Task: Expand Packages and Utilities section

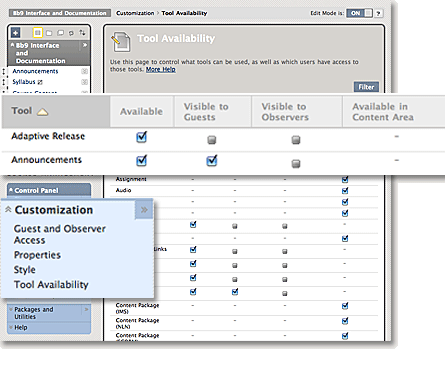Action: [11, 309]
